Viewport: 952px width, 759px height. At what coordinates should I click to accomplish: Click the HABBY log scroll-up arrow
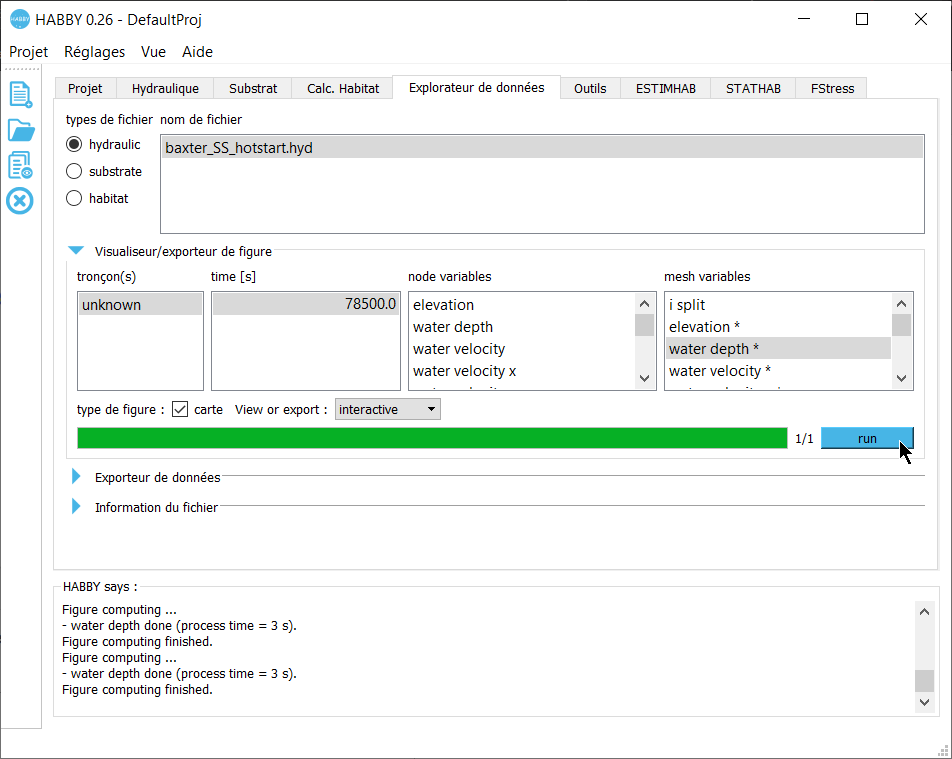(x=924, y=612)
